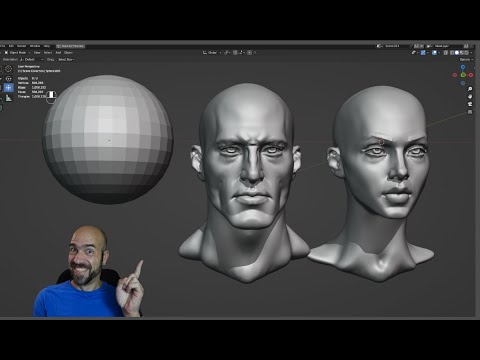
Task: Click the Faces count statistic
Action: pyautogui.click(x=31, y=92)
